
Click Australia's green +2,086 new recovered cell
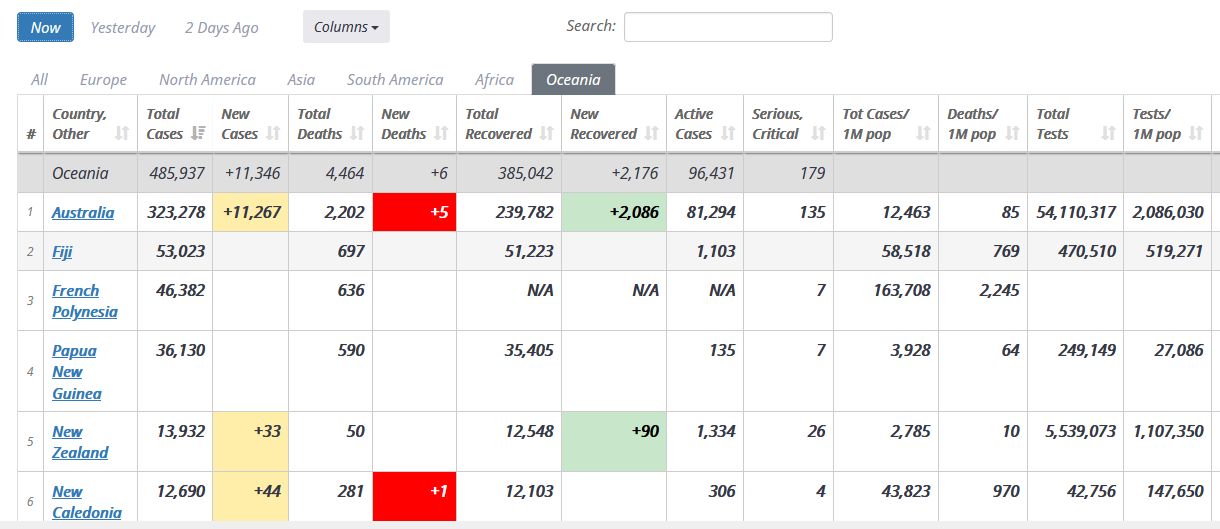[x=613, y=212]
